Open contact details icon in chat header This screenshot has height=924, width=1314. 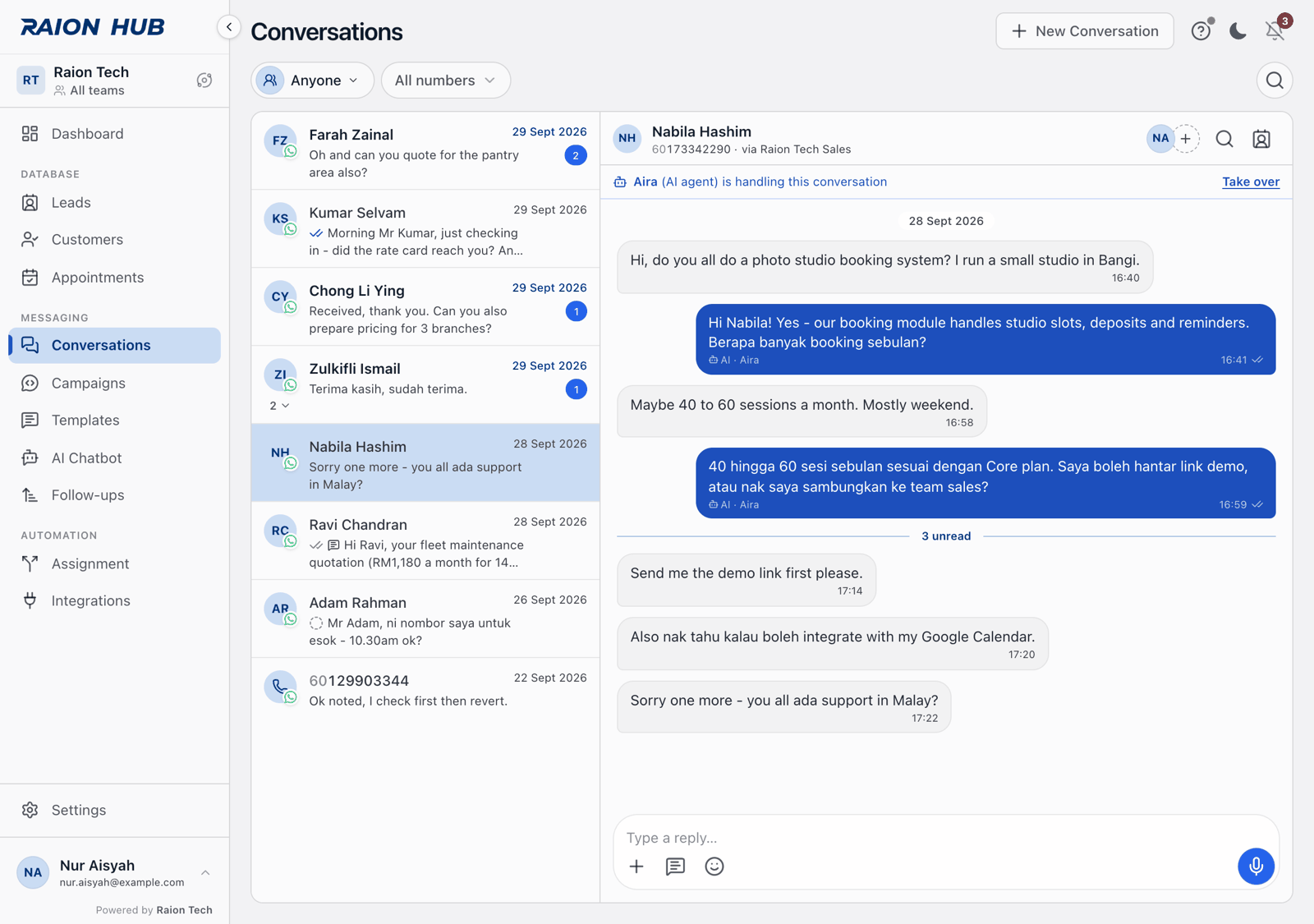[x=1261, y=139]
